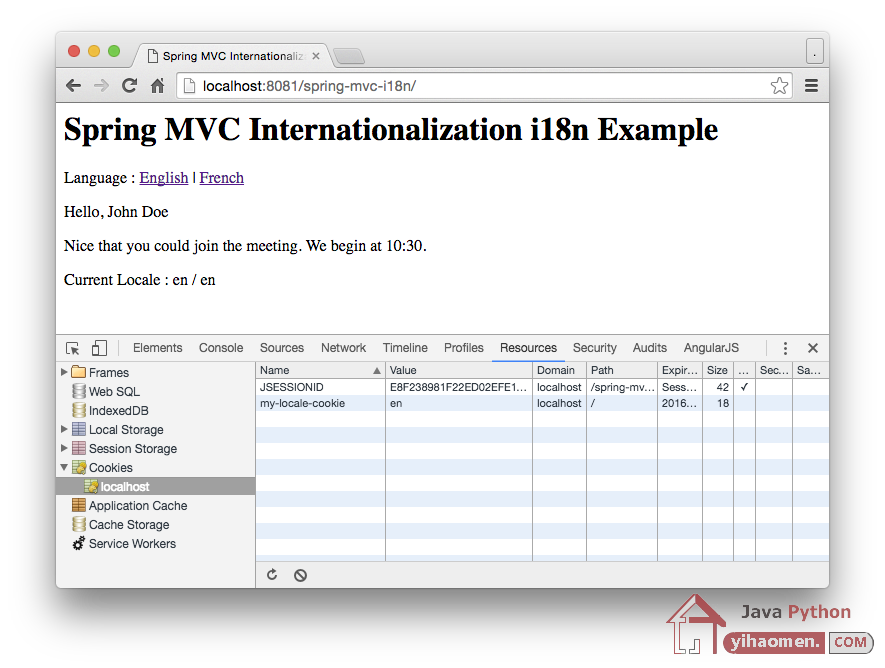This screenshot has width=885, height=668.
Task: Click the Size column header
Action: (x=717, y=370)
